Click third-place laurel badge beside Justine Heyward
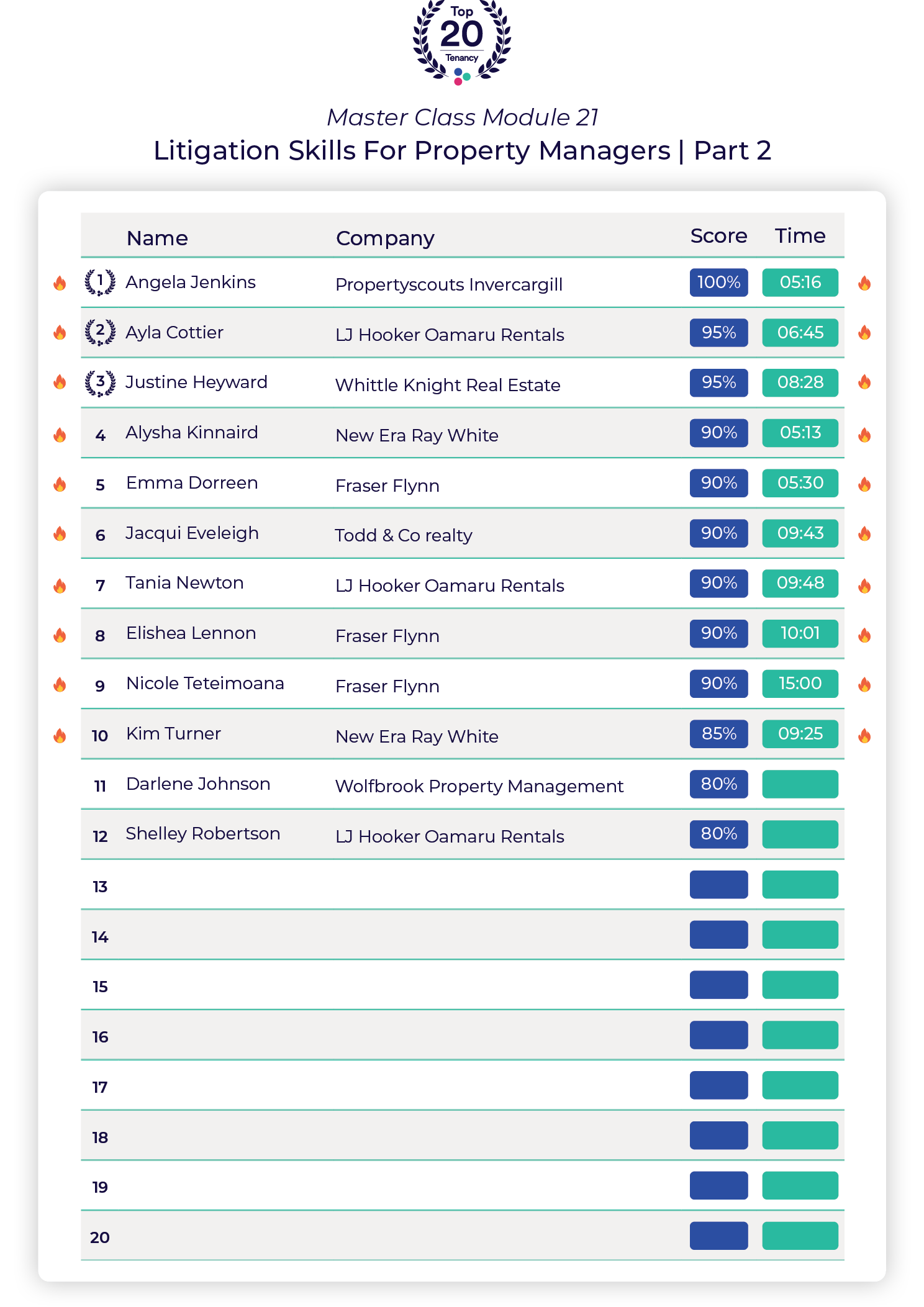Viewport: 924px width, 1307px height. [x=100, y=382]
